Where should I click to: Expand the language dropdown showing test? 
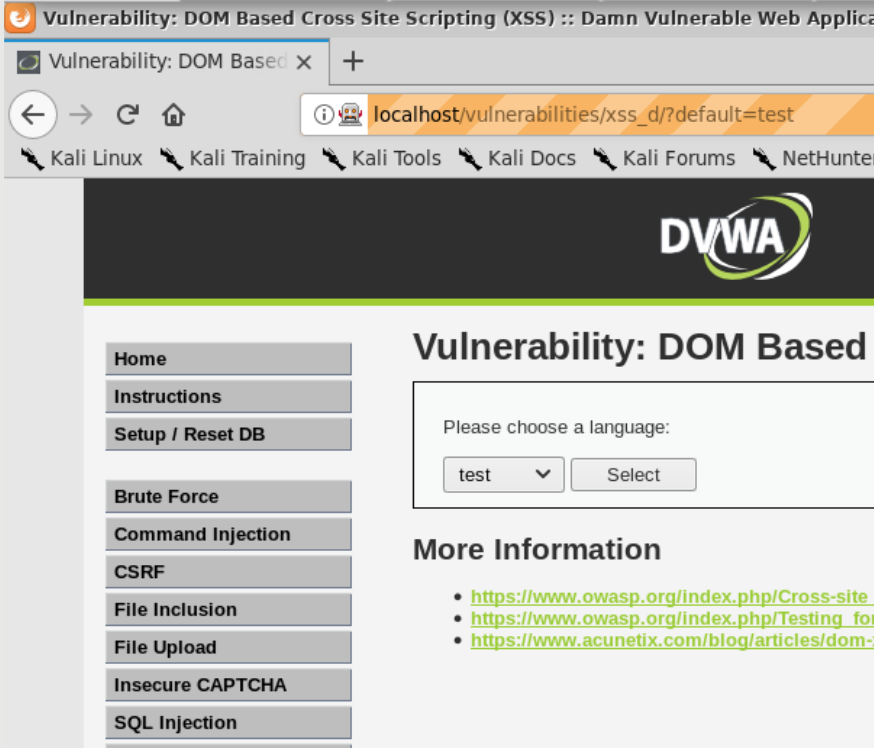pos(503,475)
